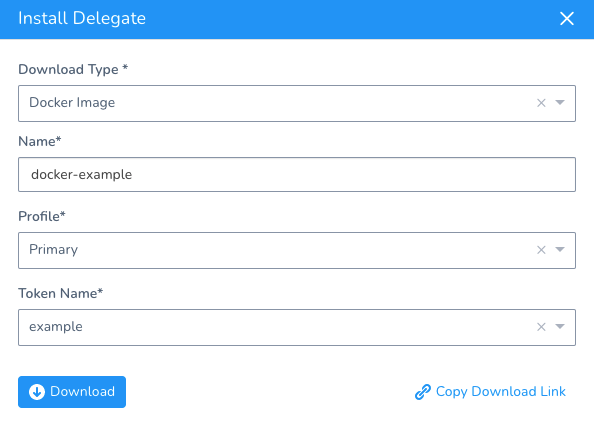
Task: Click the chain link icon
Action: tap(423, 392)
